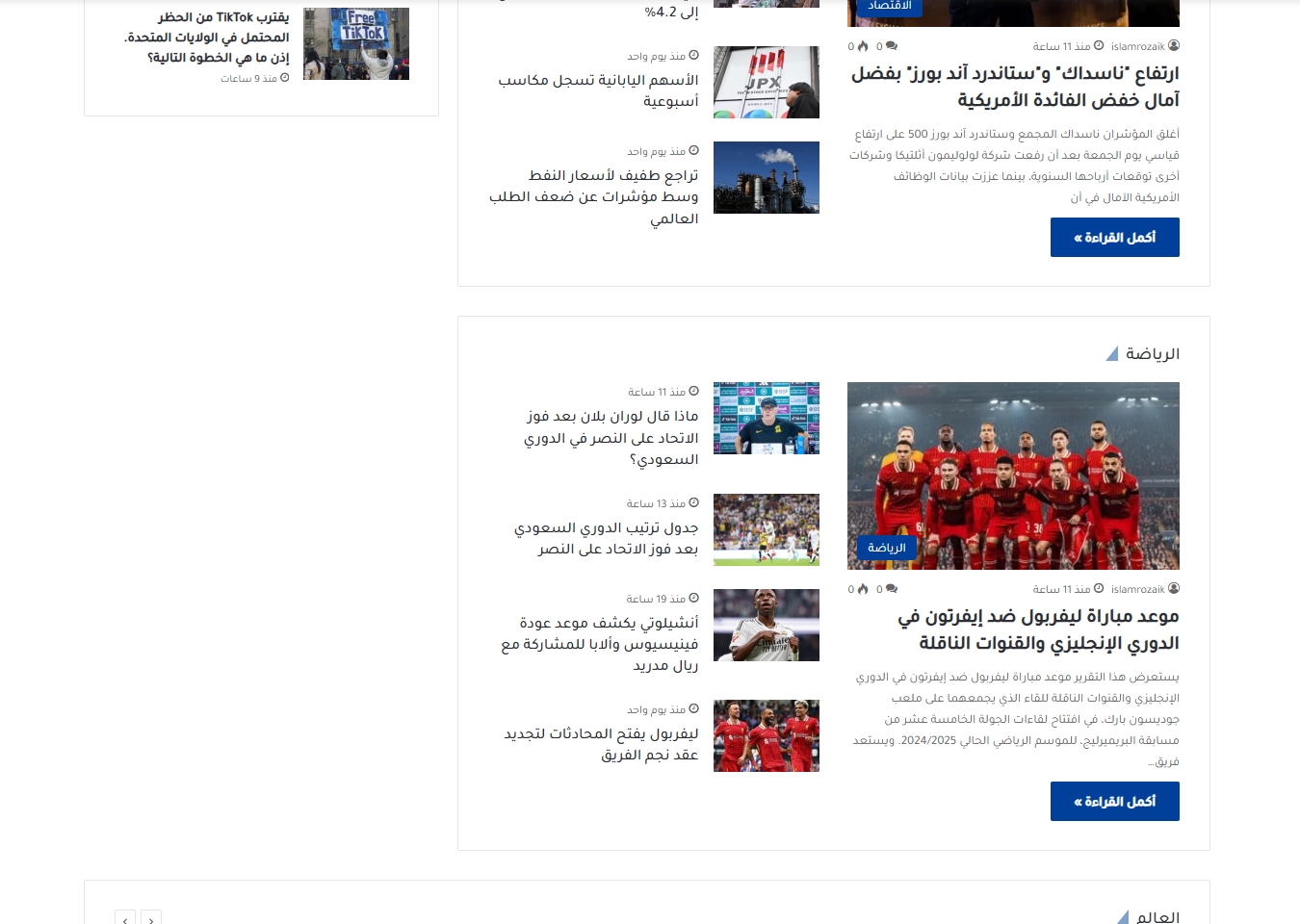This screenshot has height=924, width=1300.
Task: Click the author avatar icon on the Liverpool vs Everton article
Action: point(1174,588)
